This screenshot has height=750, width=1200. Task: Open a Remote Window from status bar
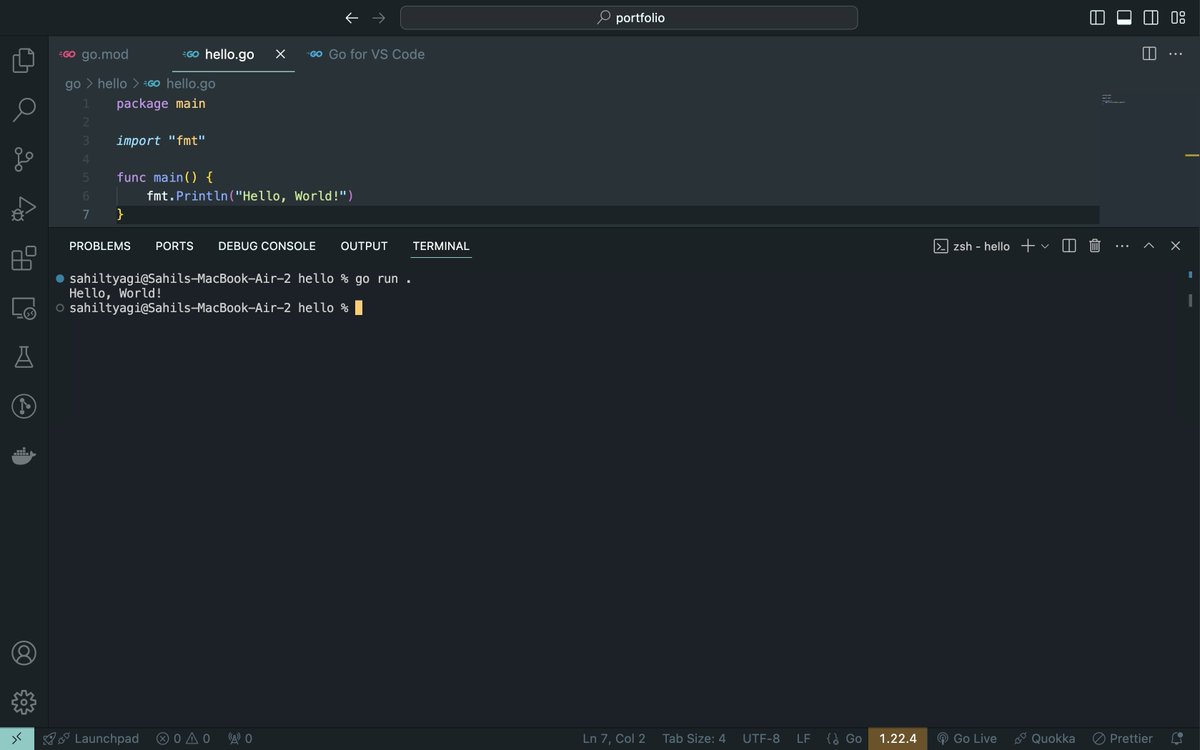17,739
